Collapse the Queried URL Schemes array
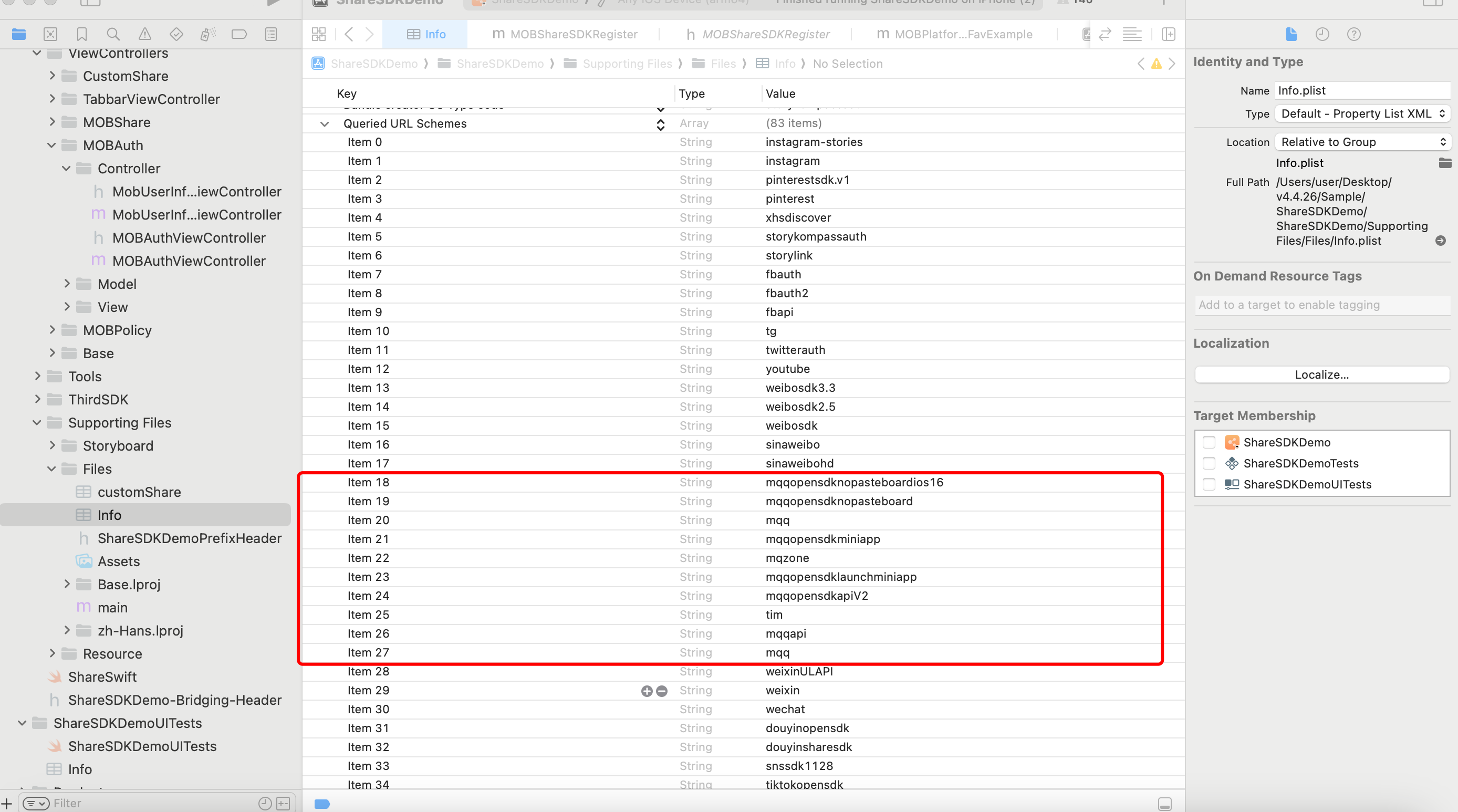This screenshot has height=812, width=1458. 324,123
